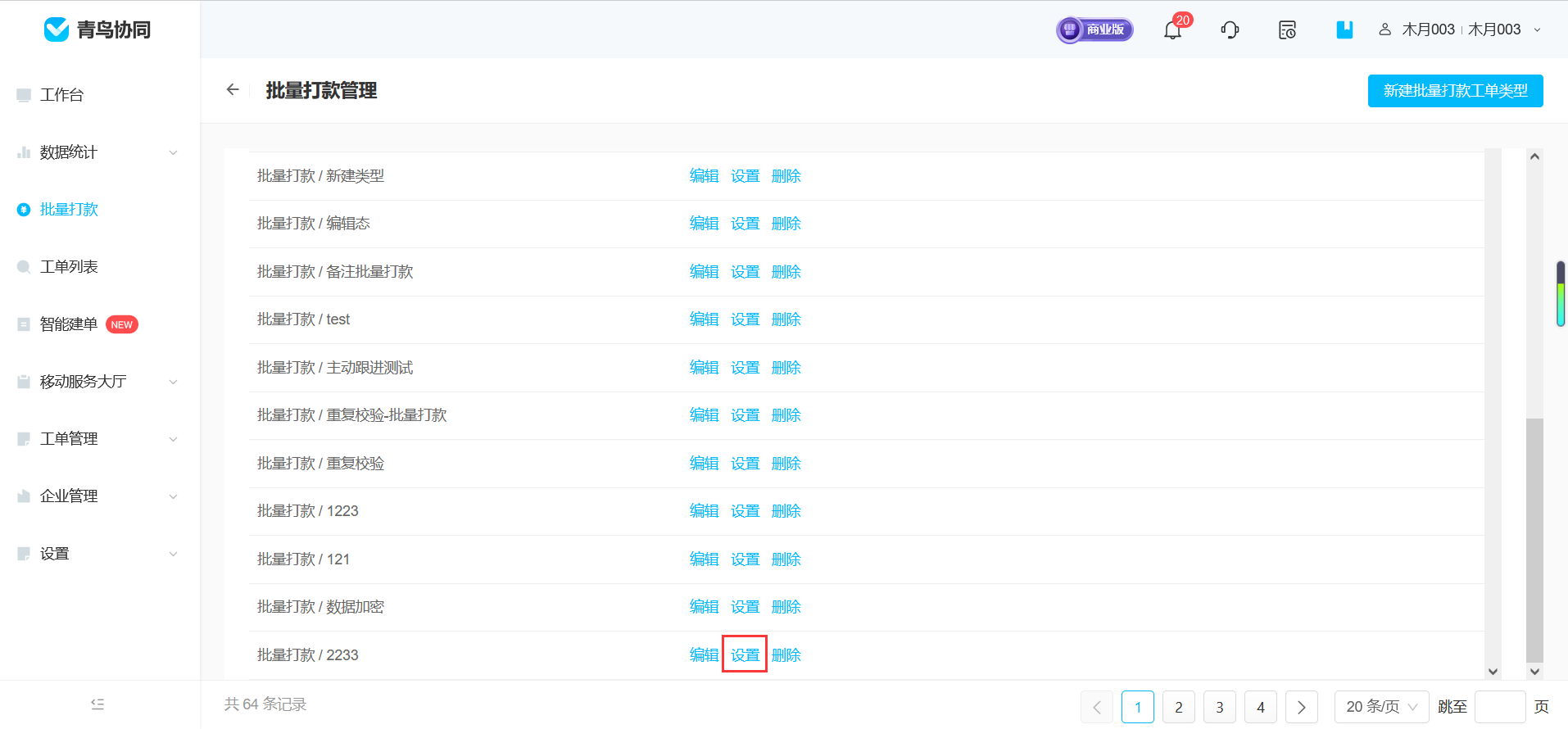Click the next page arrow
This screenshot has height=729, width=1568.
pyautogui.click(x=1302, y=707)
